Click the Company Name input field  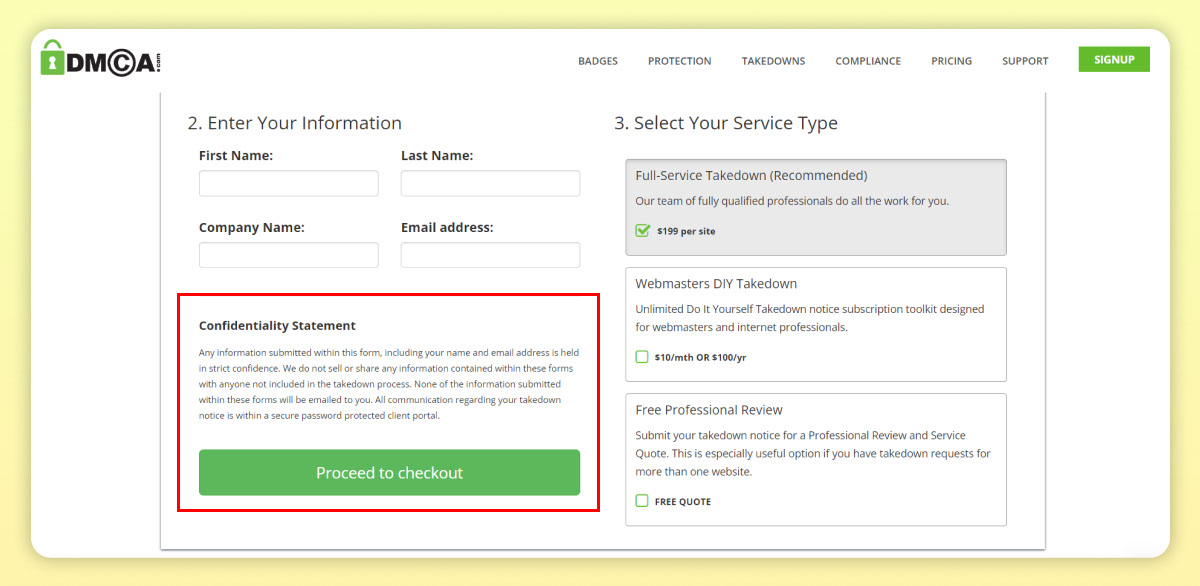point(288,255)
